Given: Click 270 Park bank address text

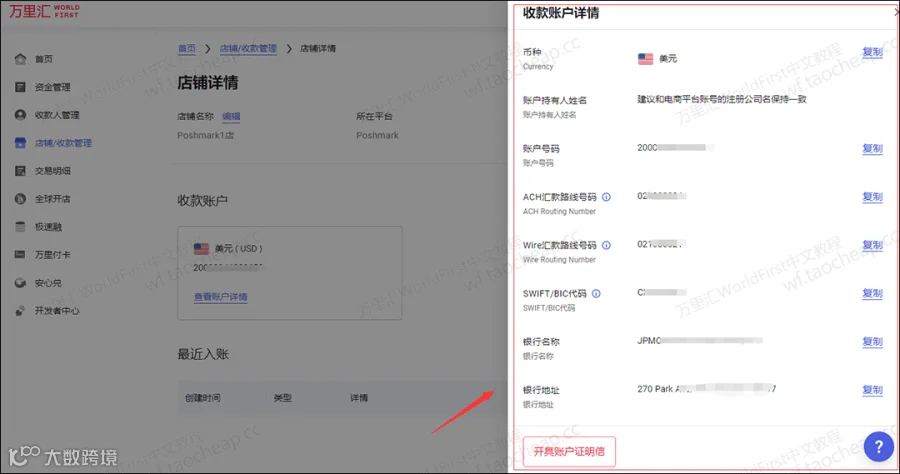Looking at the screenshot, I should click(x=707, y=388).
